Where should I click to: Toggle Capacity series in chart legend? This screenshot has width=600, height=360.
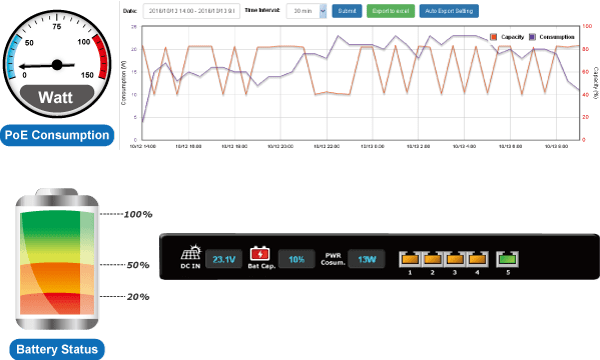[x=507, y=37]
